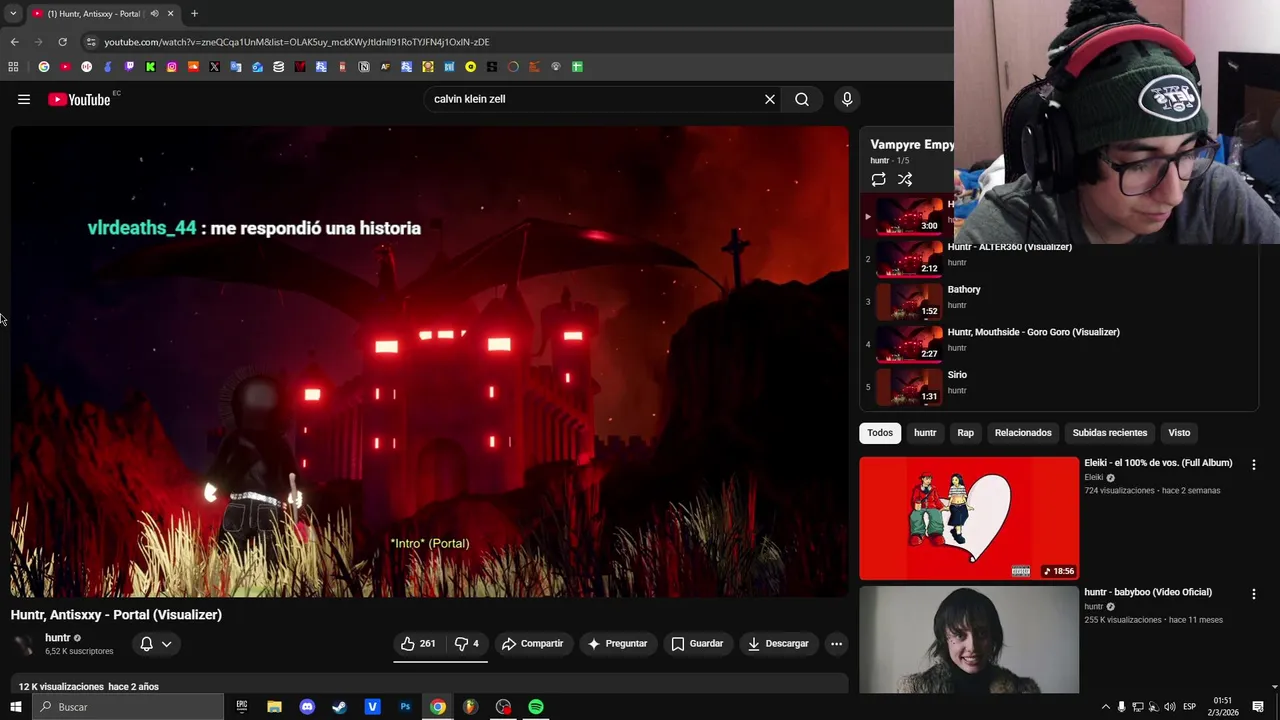This screenshot has height=720, width=1280.
Task: Run search with the magnifying glass button
Action: pos(802,99)
